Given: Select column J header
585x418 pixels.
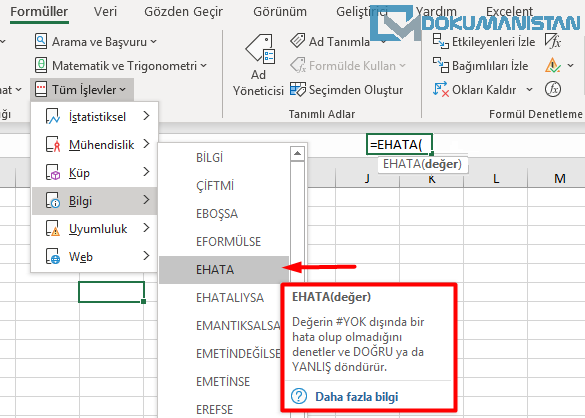Looking at the screenshot, I should [367, 178].
